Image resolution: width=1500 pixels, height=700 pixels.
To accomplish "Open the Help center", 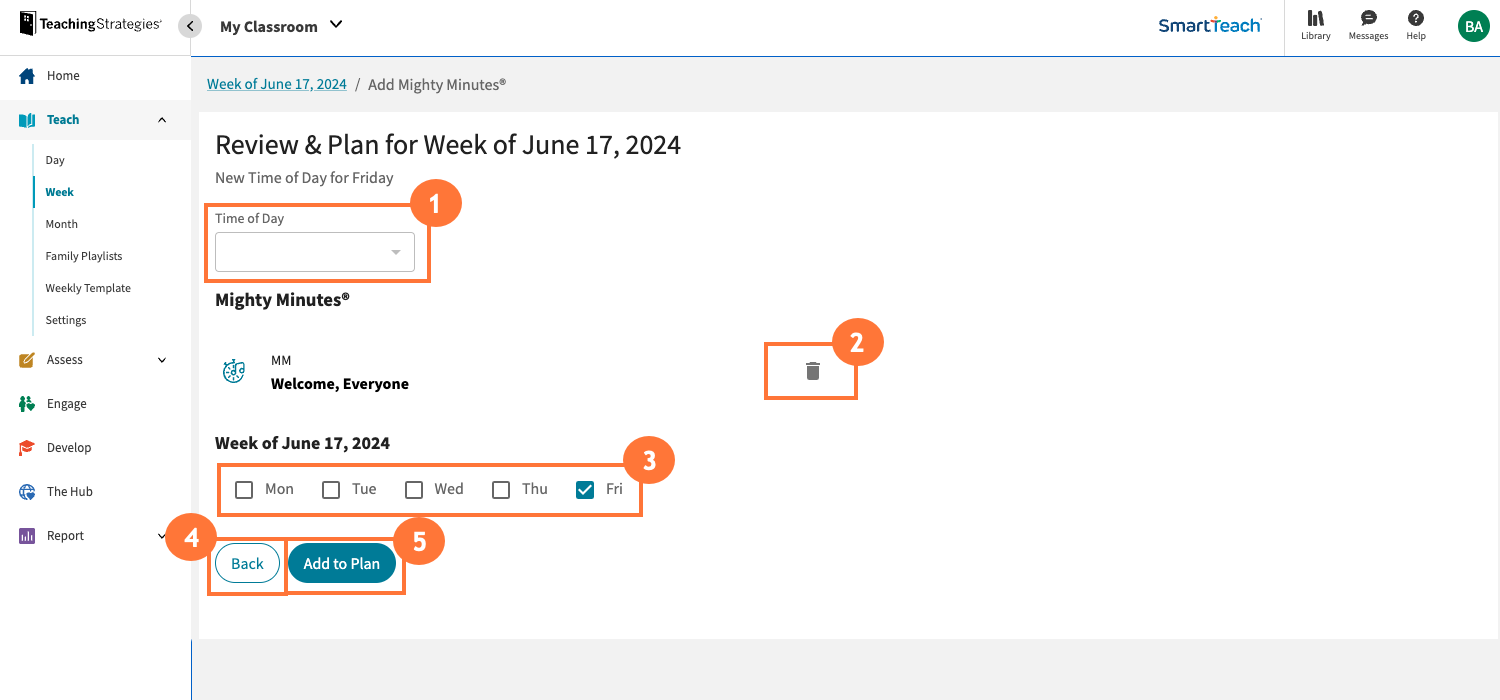I will pyautogui.click(x=1415, y=25).
